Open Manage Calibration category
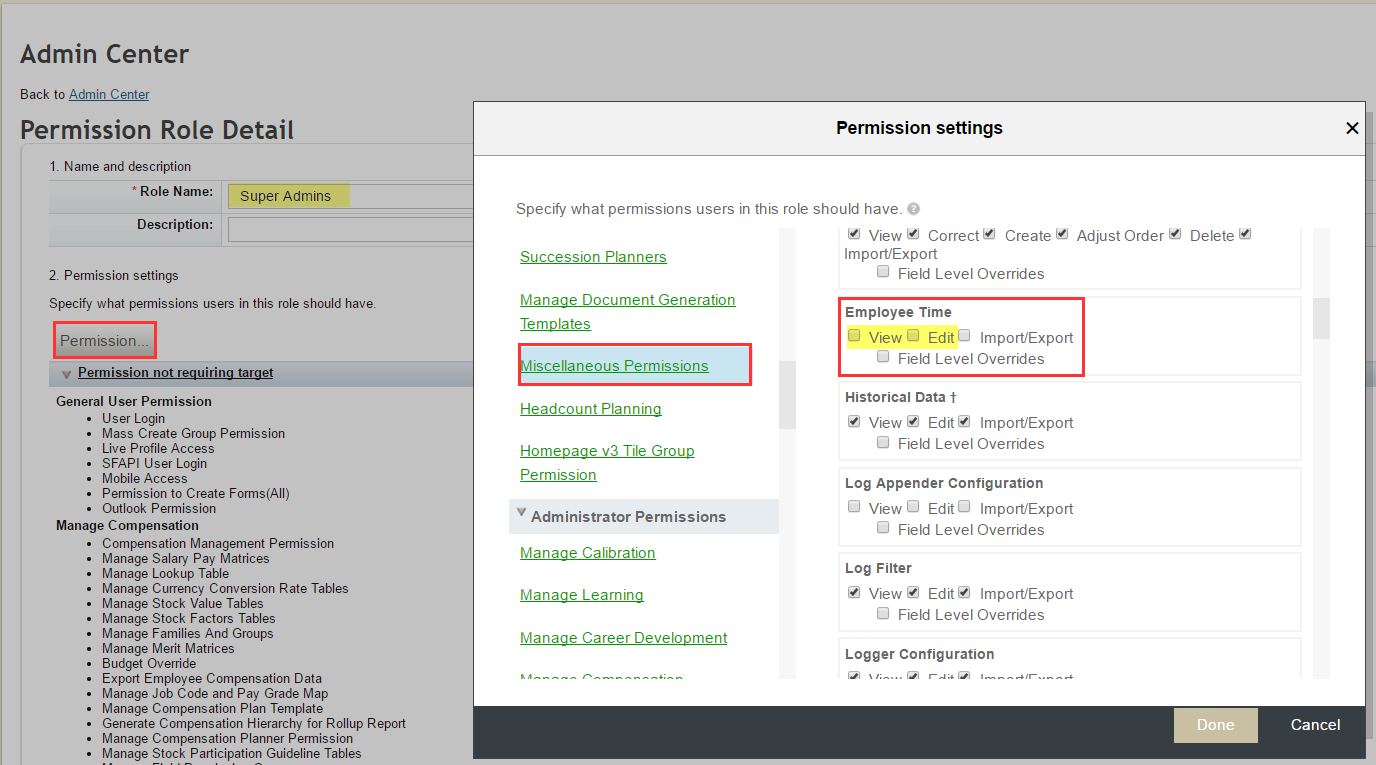Viewport: 1376px width, 765px height. [588, 553]
